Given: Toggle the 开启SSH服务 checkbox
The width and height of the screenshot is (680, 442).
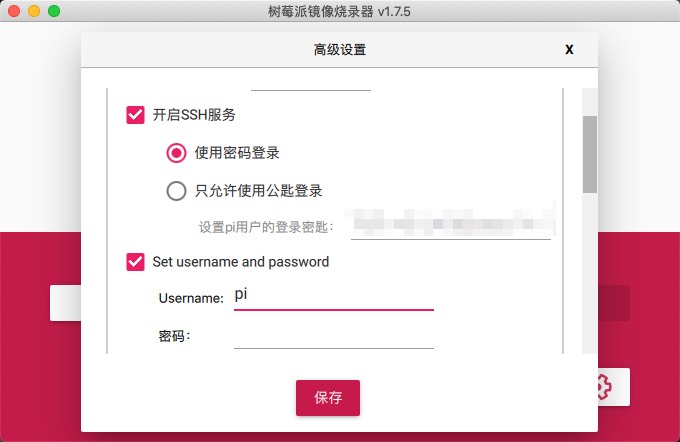Looking at the screenshot, I should coord(135,115).
